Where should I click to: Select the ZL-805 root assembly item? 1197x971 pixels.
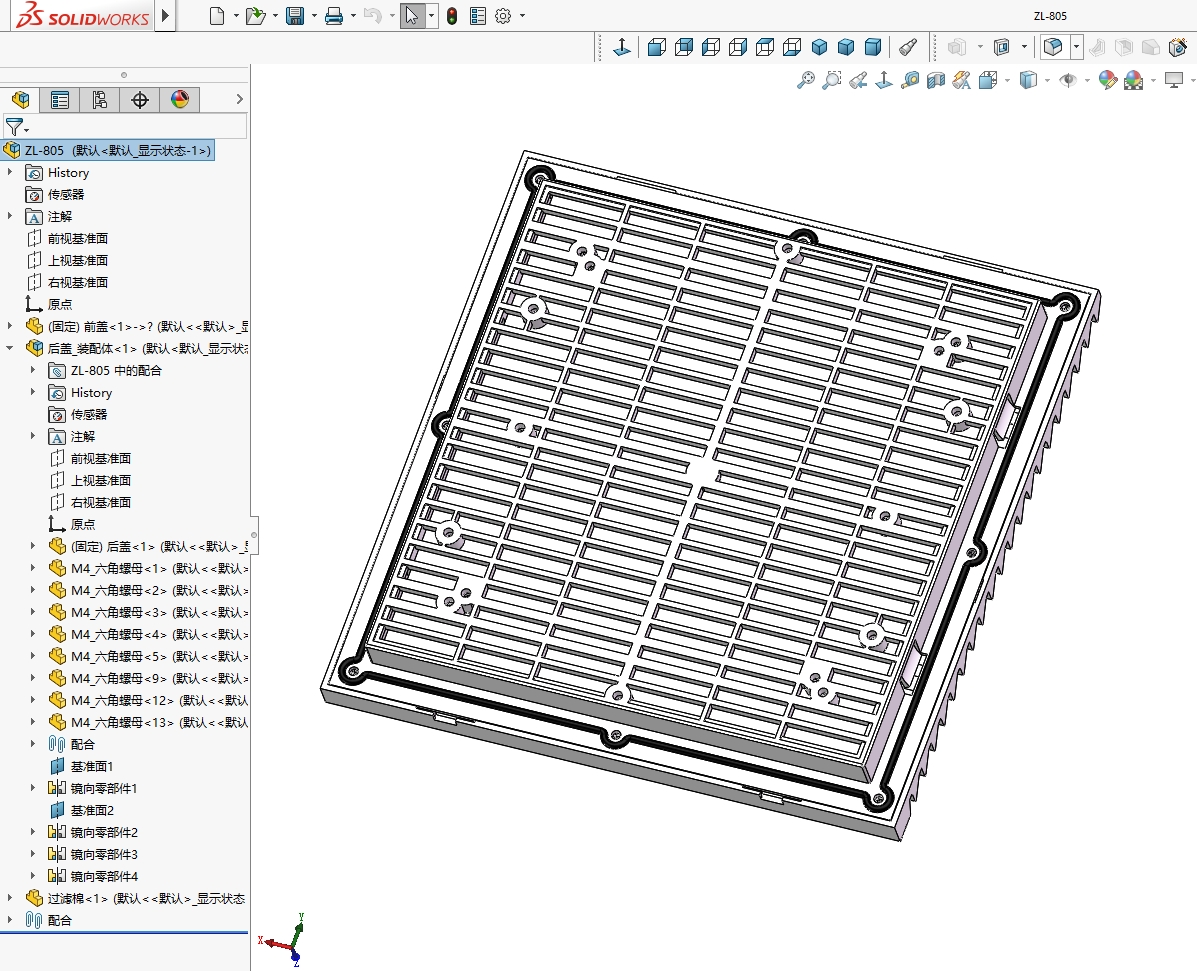108,150
